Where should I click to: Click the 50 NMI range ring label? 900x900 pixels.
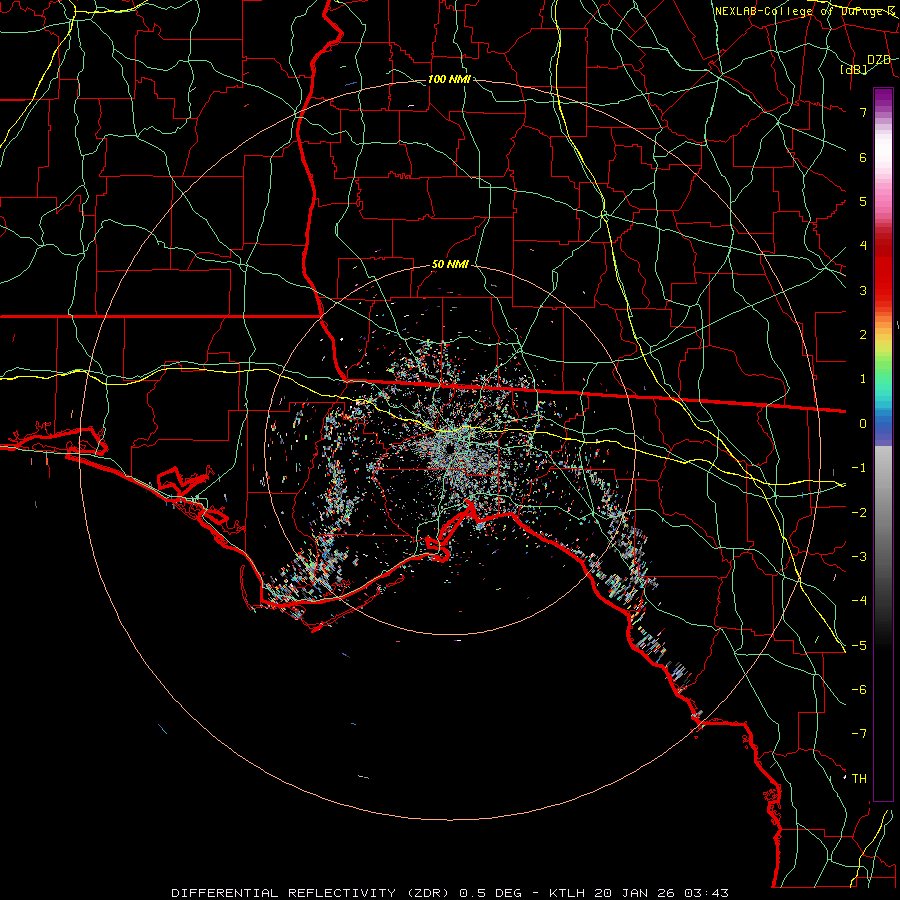[450, 265]
